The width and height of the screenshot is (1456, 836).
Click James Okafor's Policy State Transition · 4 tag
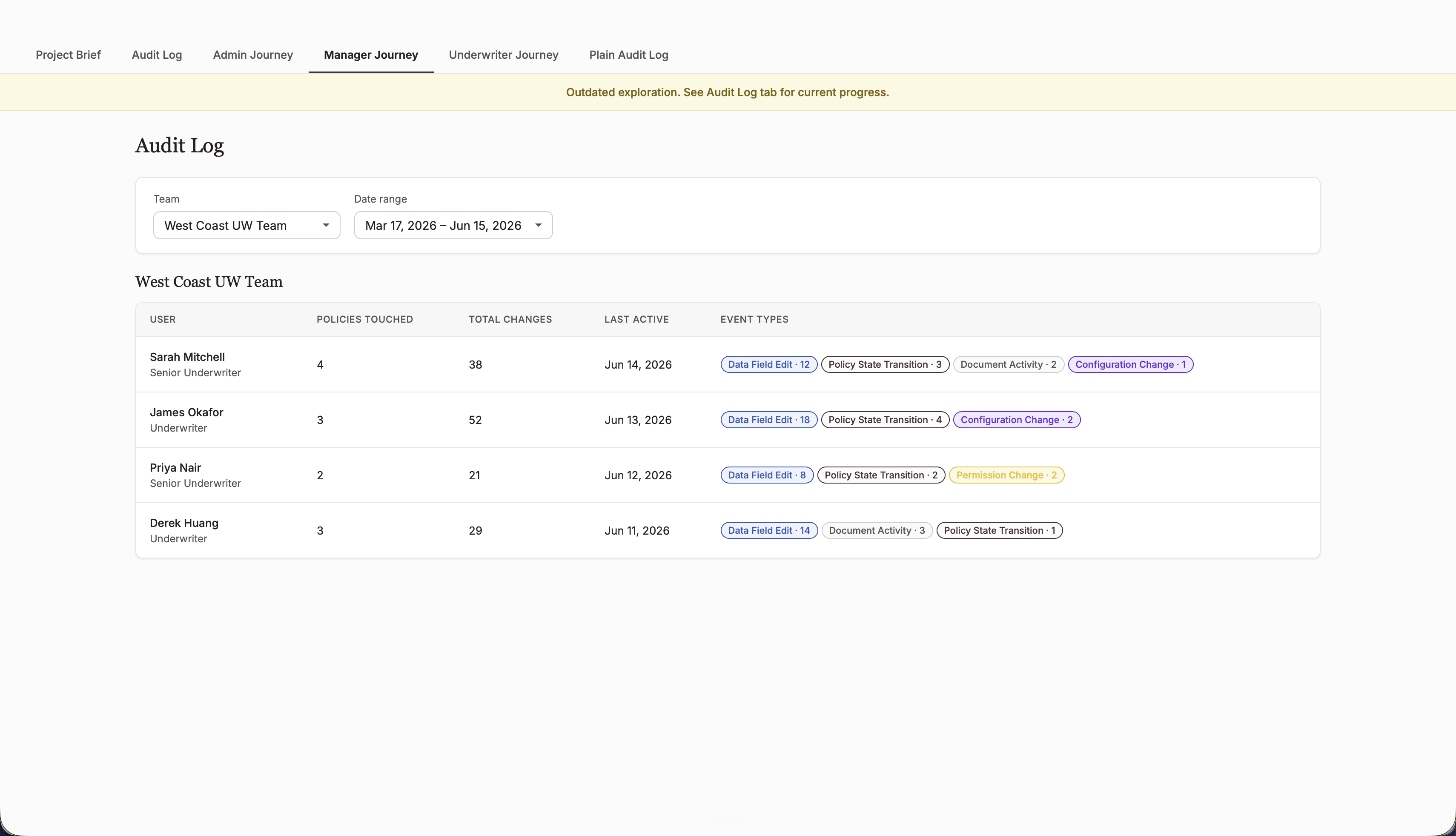pos(885,420)
